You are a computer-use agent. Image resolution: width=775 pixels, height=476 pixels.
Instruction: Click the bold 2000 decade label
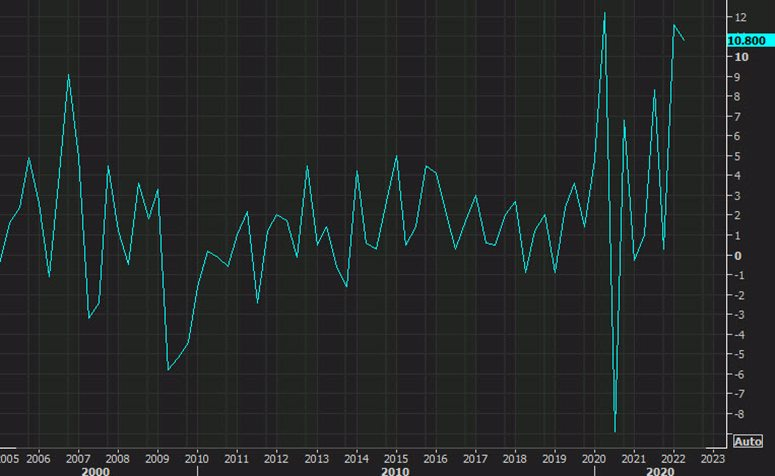click(95, 471)
